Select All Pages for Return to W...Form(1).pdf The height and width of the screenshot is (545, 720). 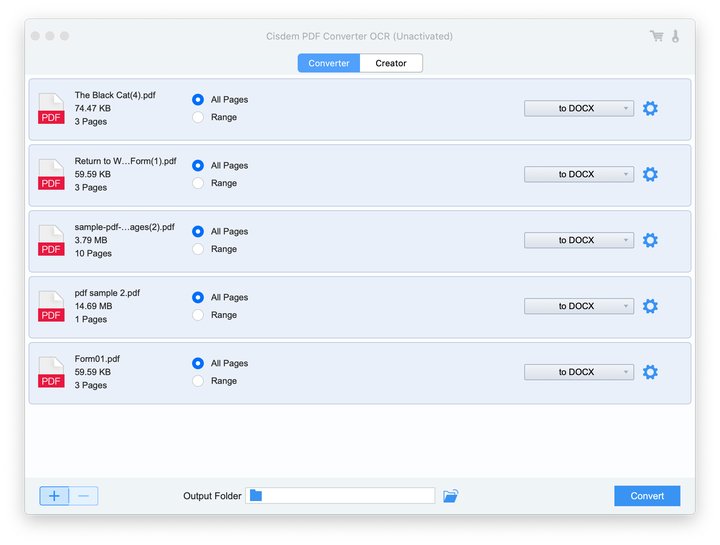(198, 165)
